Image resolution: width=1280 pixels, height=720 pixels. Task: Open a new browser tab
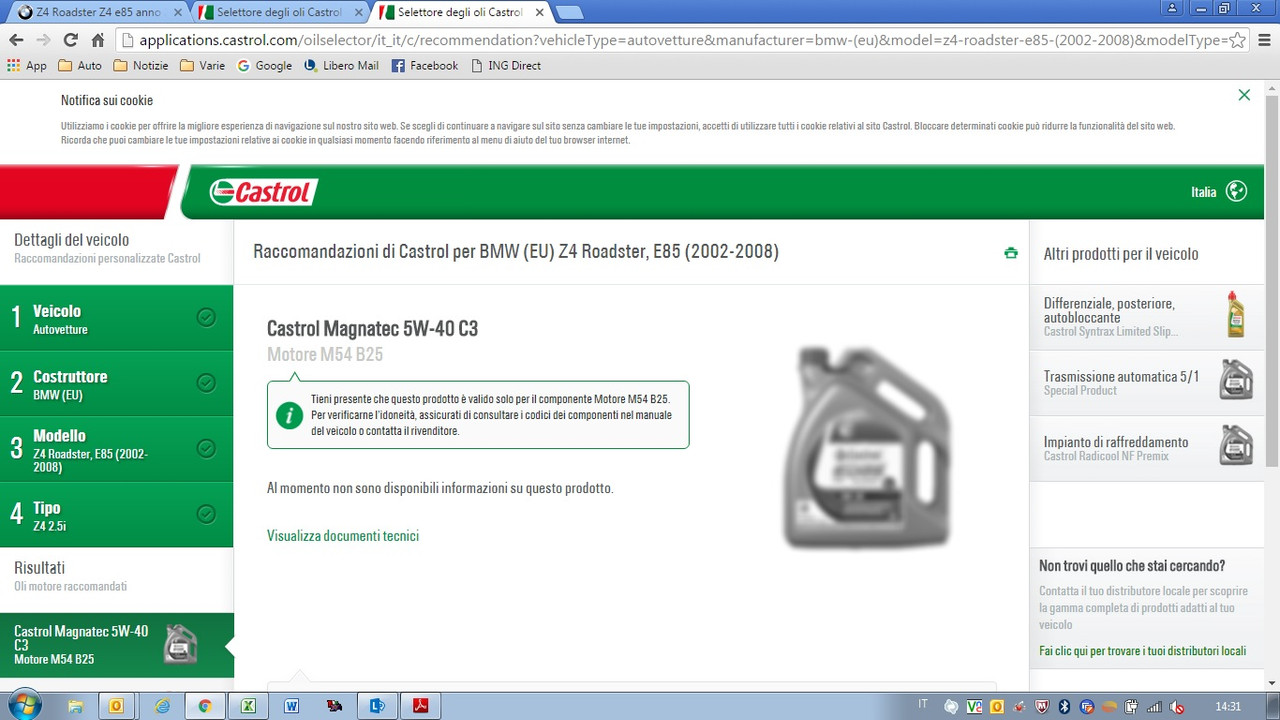[x=568, y=12]
